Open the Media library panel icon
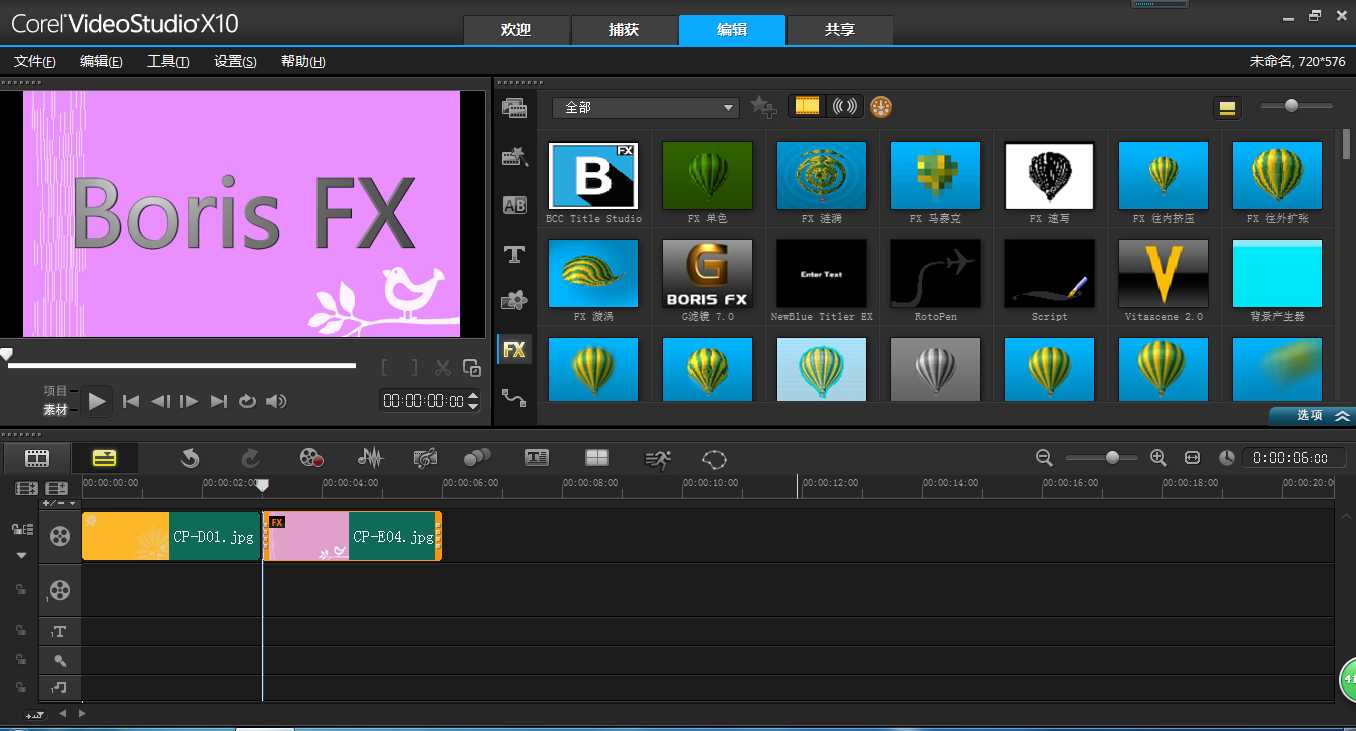This screenshot has height=731, width=1356. click(514, 108)
